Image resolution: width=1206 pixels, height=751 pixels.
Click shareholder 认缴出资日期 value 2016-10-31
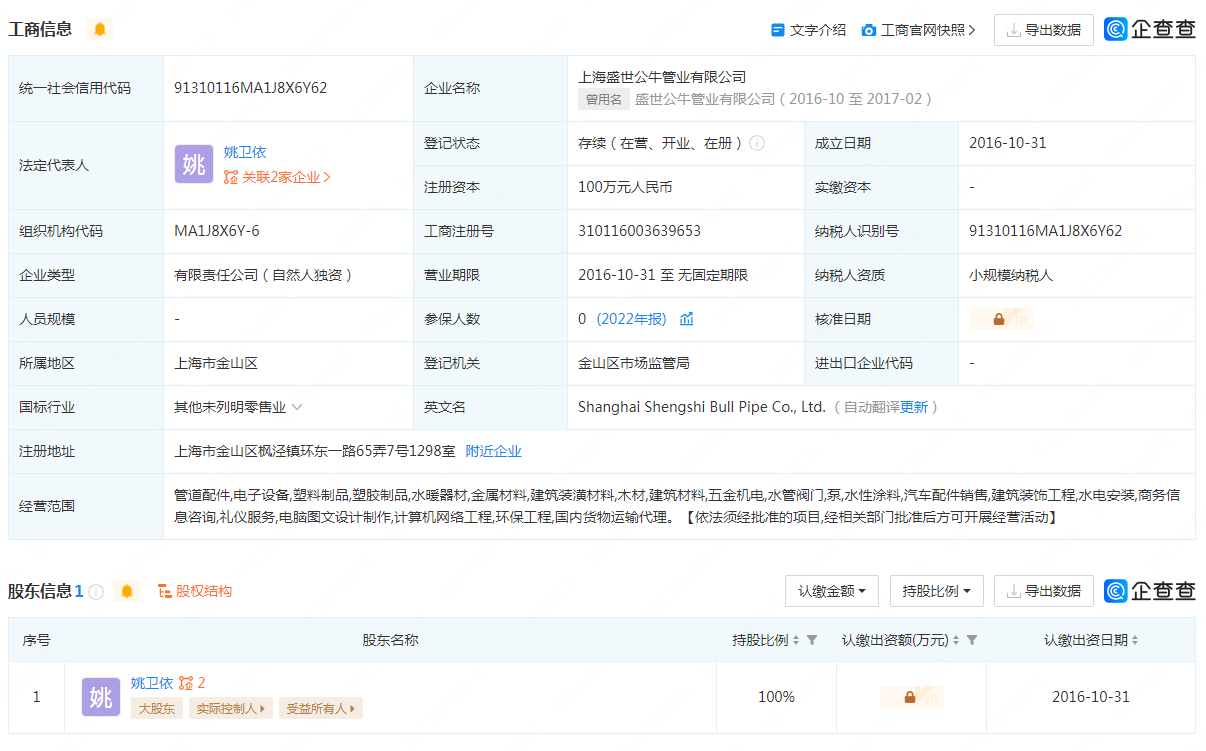(1091, 697)
